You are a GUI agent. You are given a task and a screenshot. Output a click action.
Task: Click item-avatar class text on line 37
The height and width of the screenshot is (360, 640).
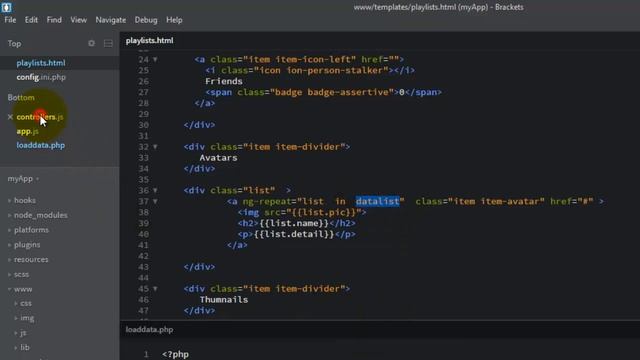point(512,201)
